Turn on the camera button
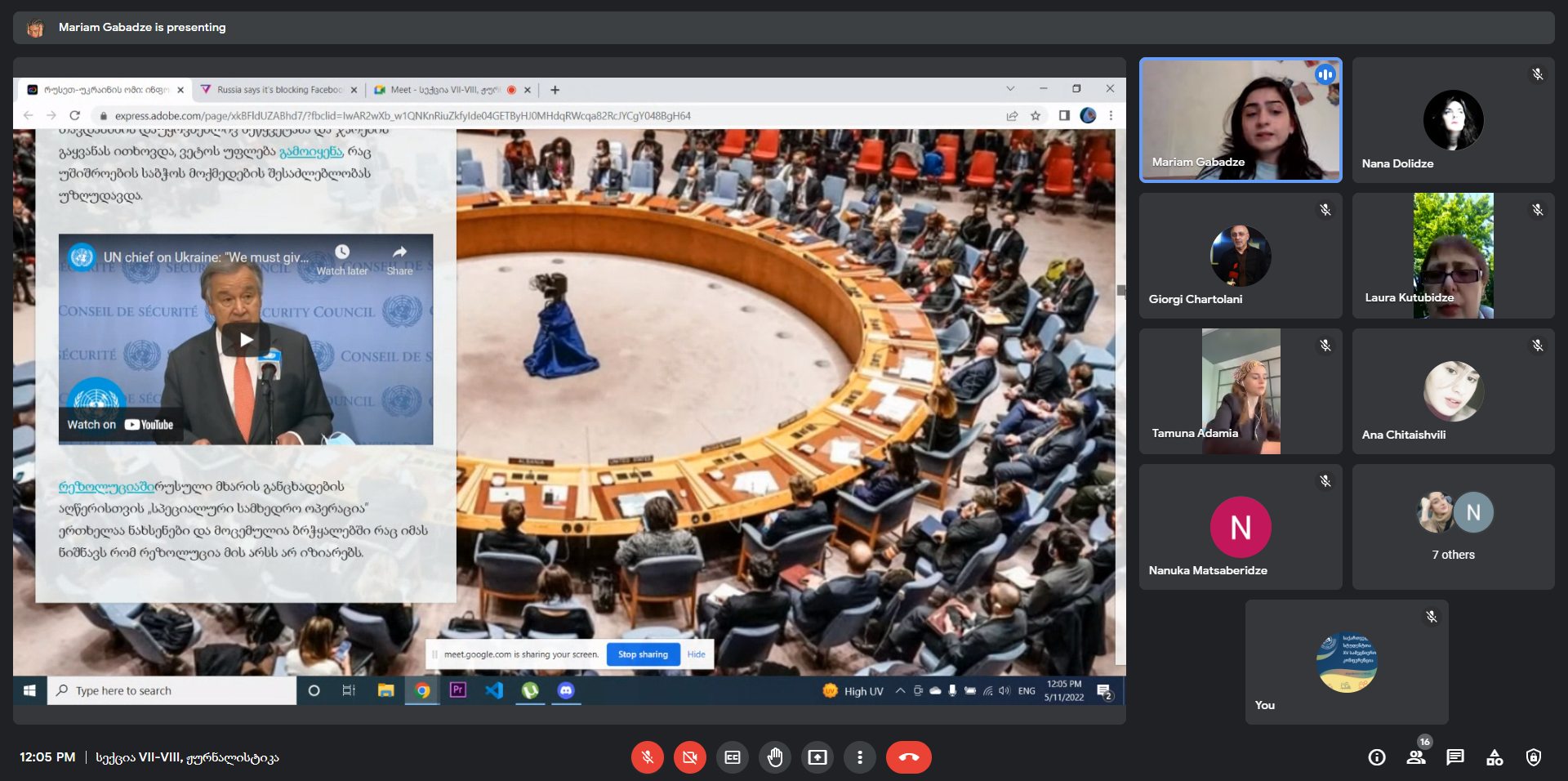The height and width of the screenshot is (781, 1568). [689, 757]
